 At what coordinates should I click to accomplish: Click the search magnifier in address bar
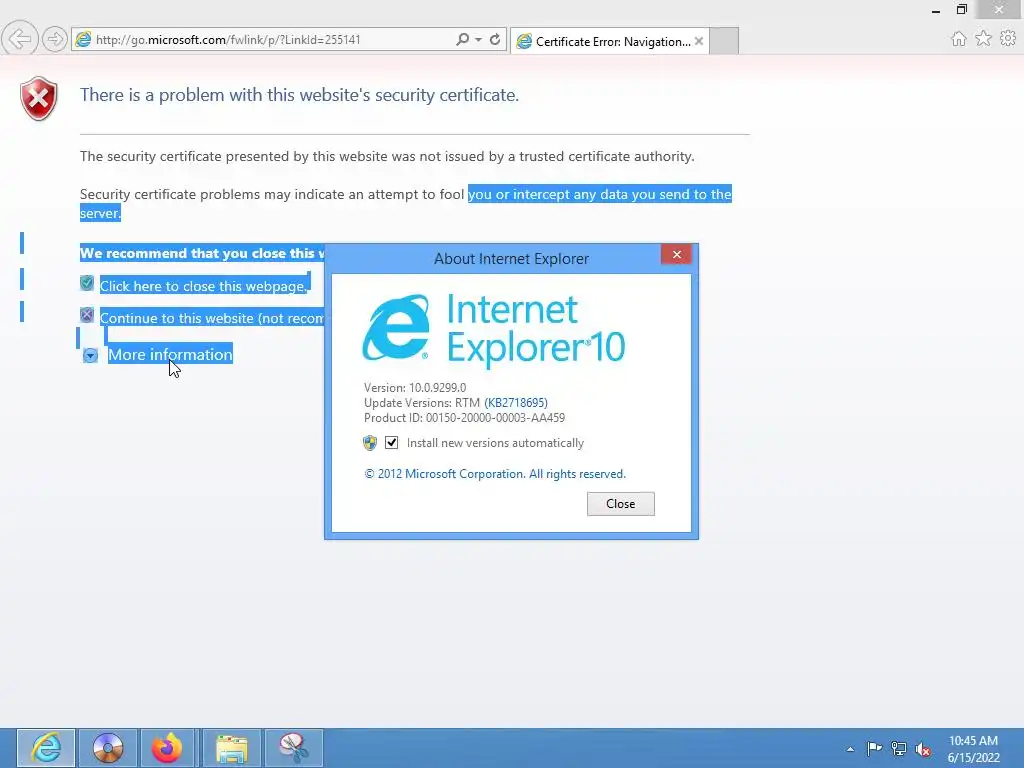pos(462,39)
